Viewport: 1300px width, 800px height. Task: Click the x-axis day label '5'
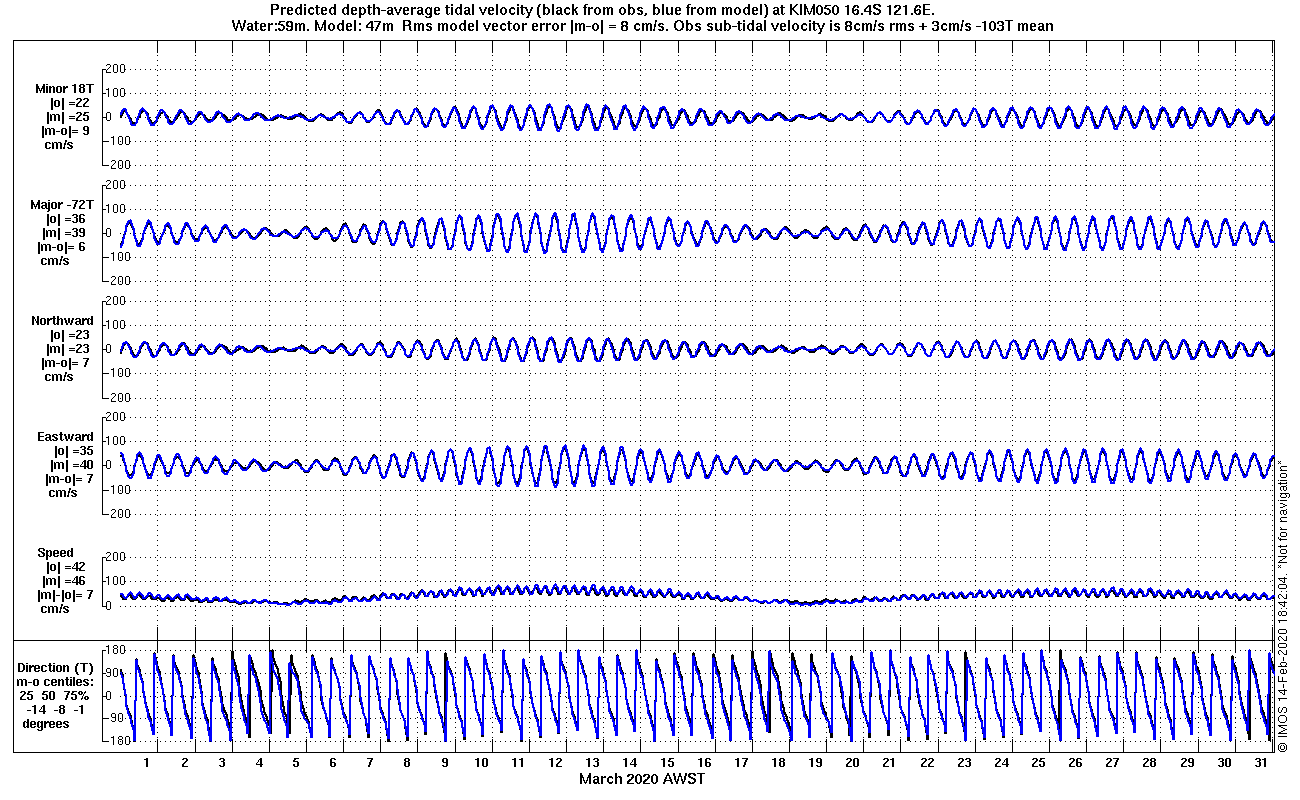coord(295,763)
